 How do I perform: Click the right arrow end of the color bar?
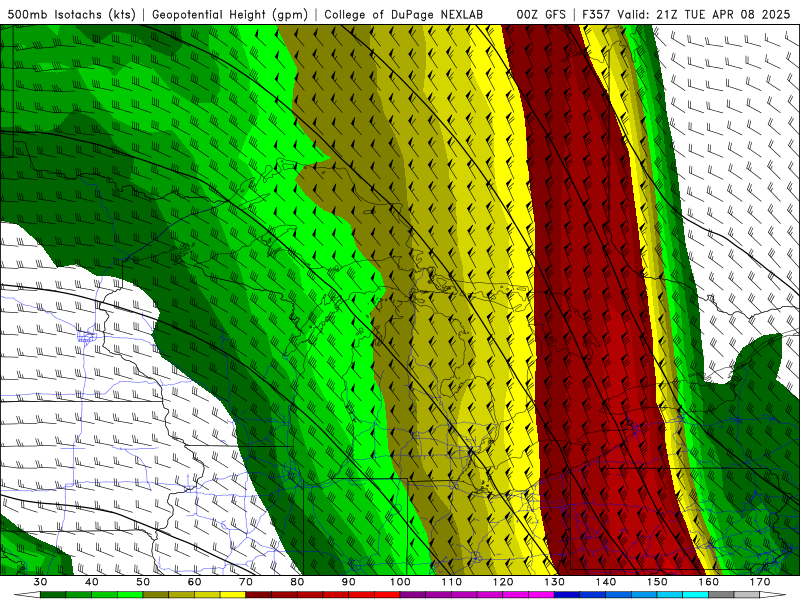772,594
